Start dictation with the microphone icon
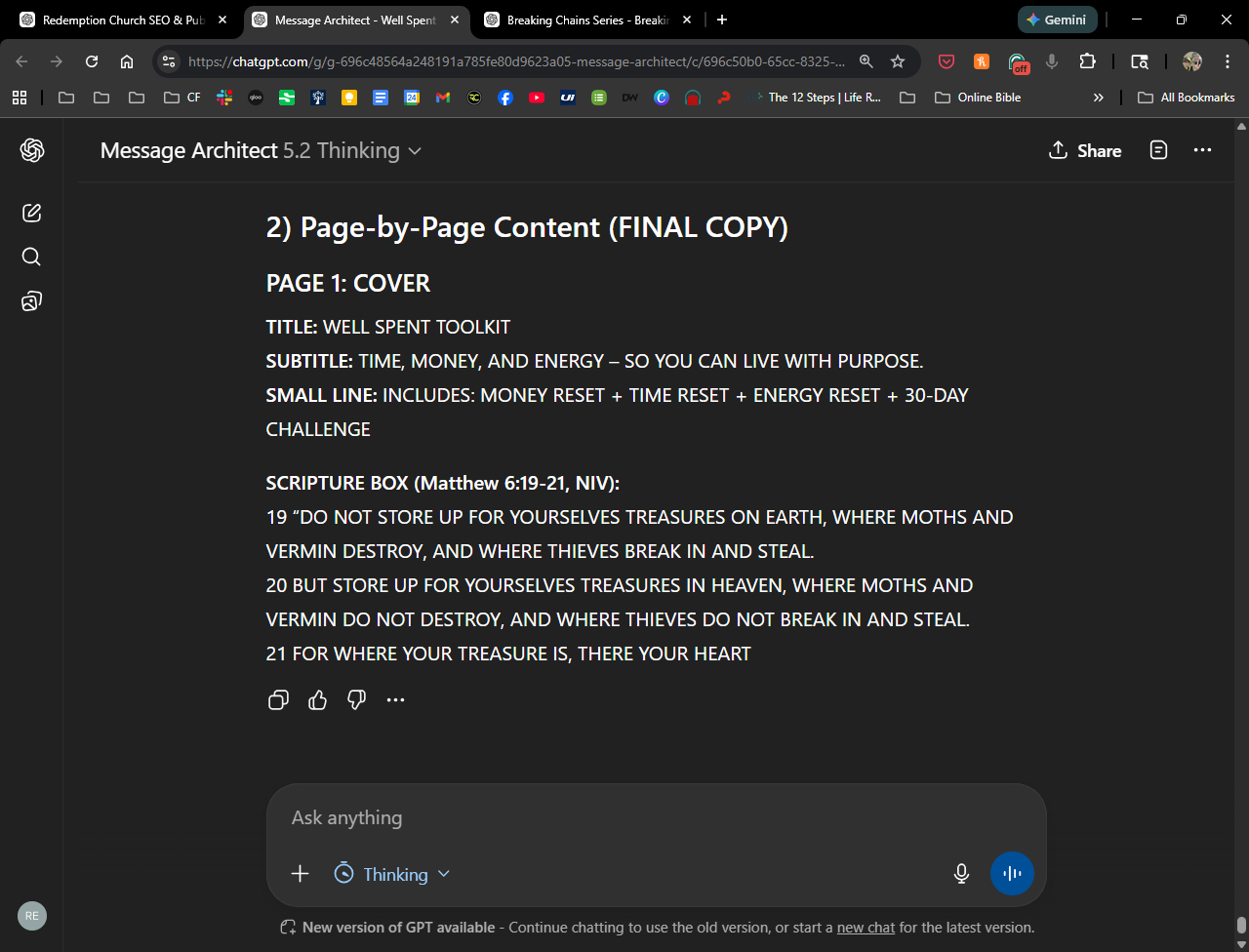 [961, 874]
